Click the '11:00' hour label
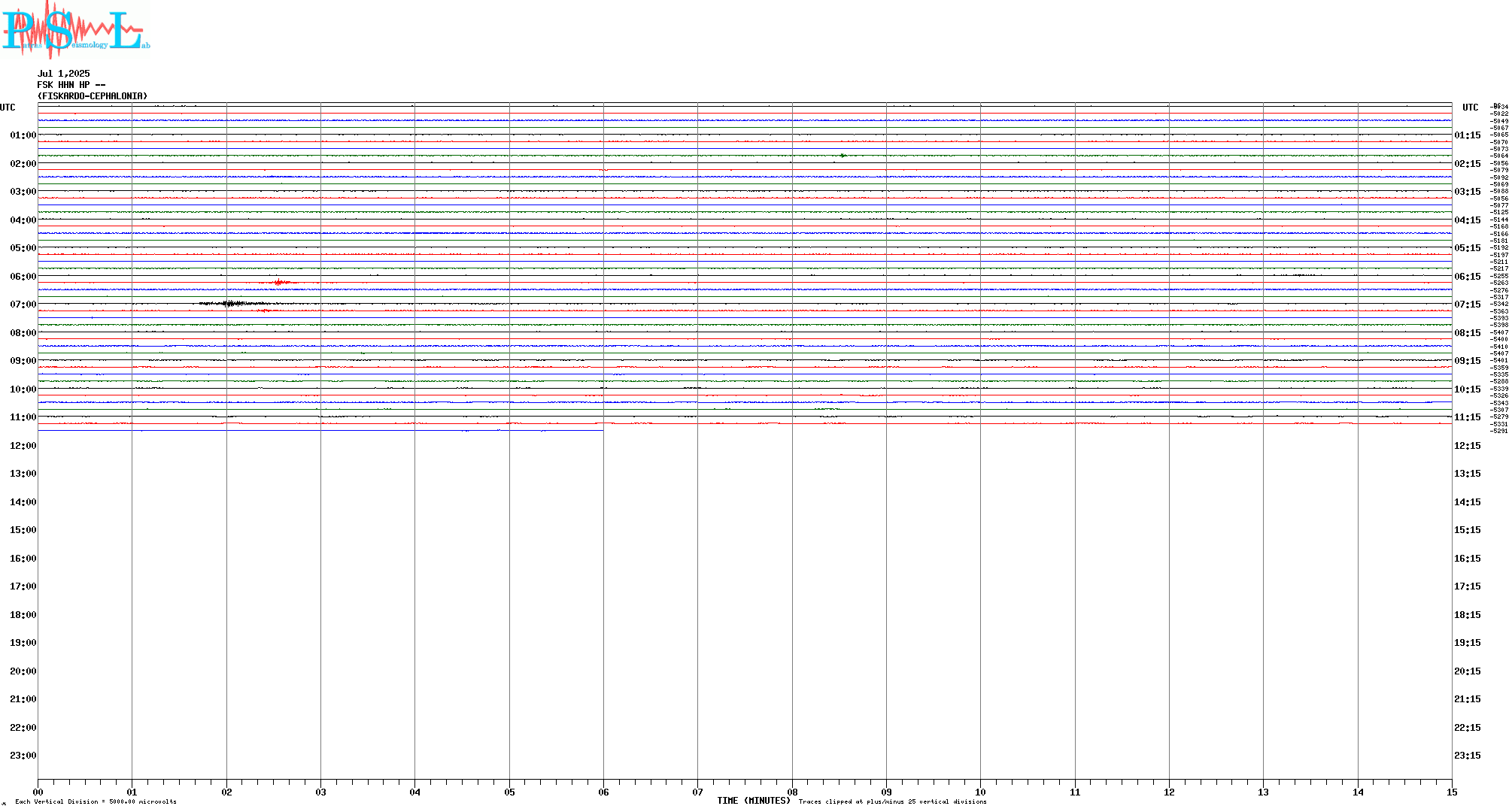Screen dimensions: 1512x812 tap(23, 417)
